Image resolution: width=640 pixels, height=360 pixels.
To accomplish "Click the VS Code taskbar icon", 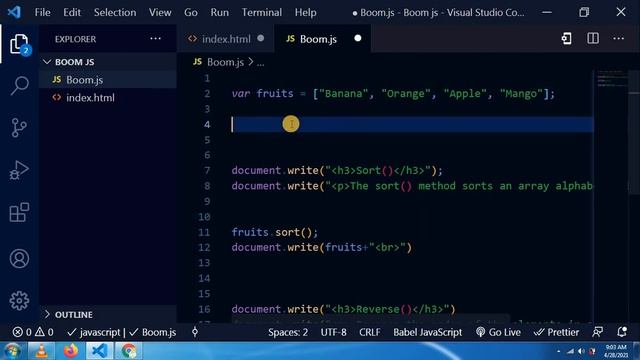I will click(x=100, y=351).
